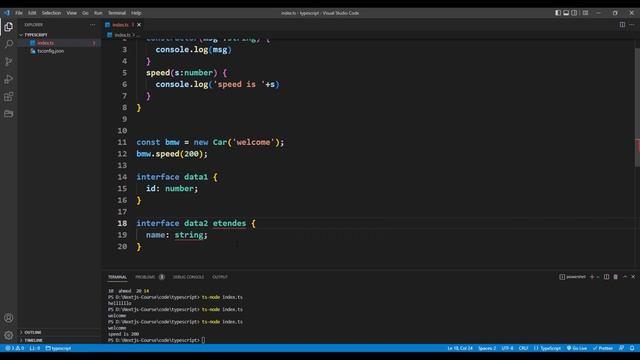Viewport: 640px width, 360px height.
Task: Change indentation via Spaces: 2
Action: [487, 348]
